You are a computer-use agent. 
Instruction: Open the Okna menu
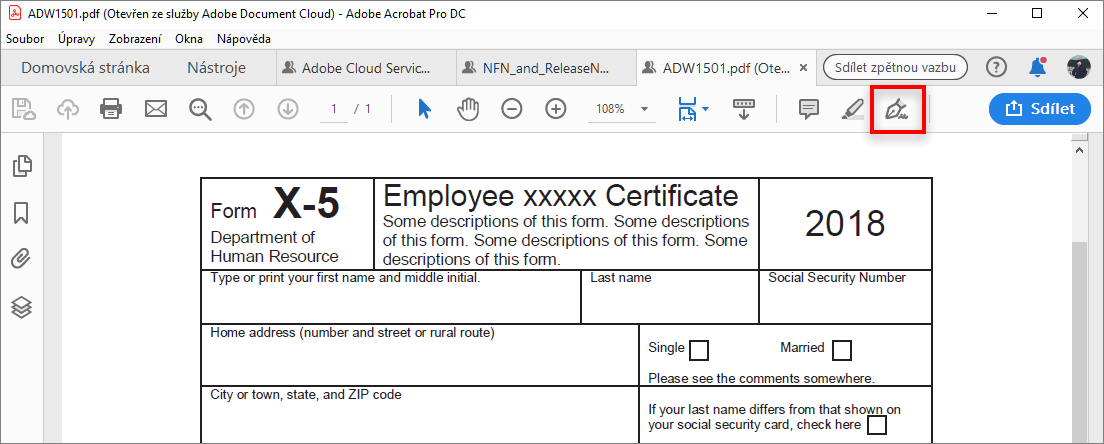tap(189, 39)
